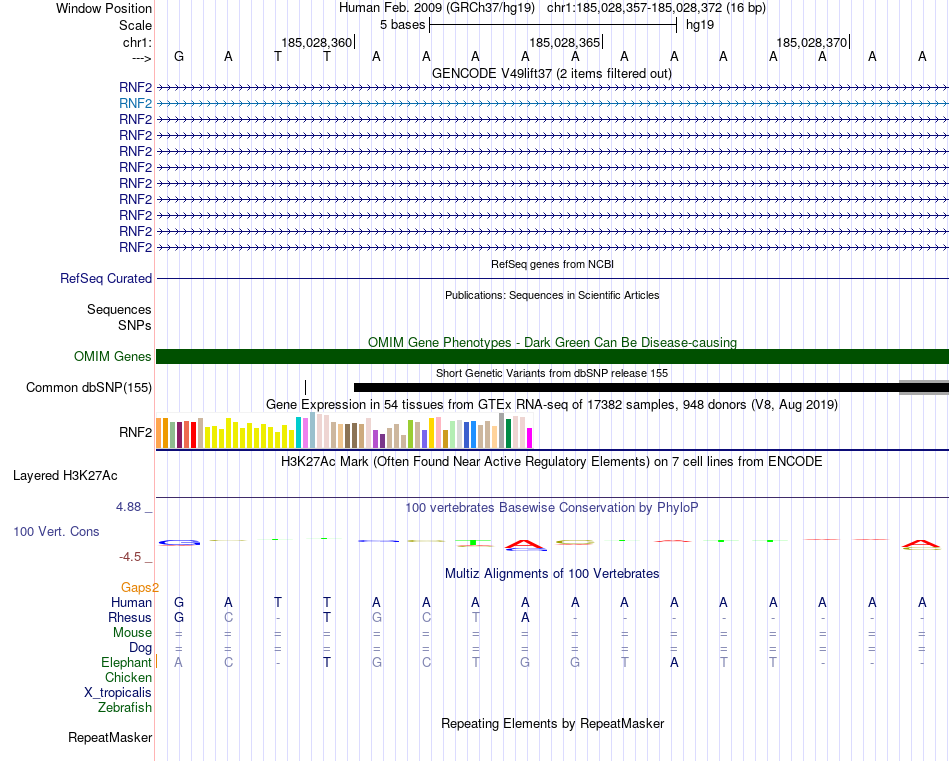Click the OMIM Genes label
Screen dimensions: 950x761
113,356
